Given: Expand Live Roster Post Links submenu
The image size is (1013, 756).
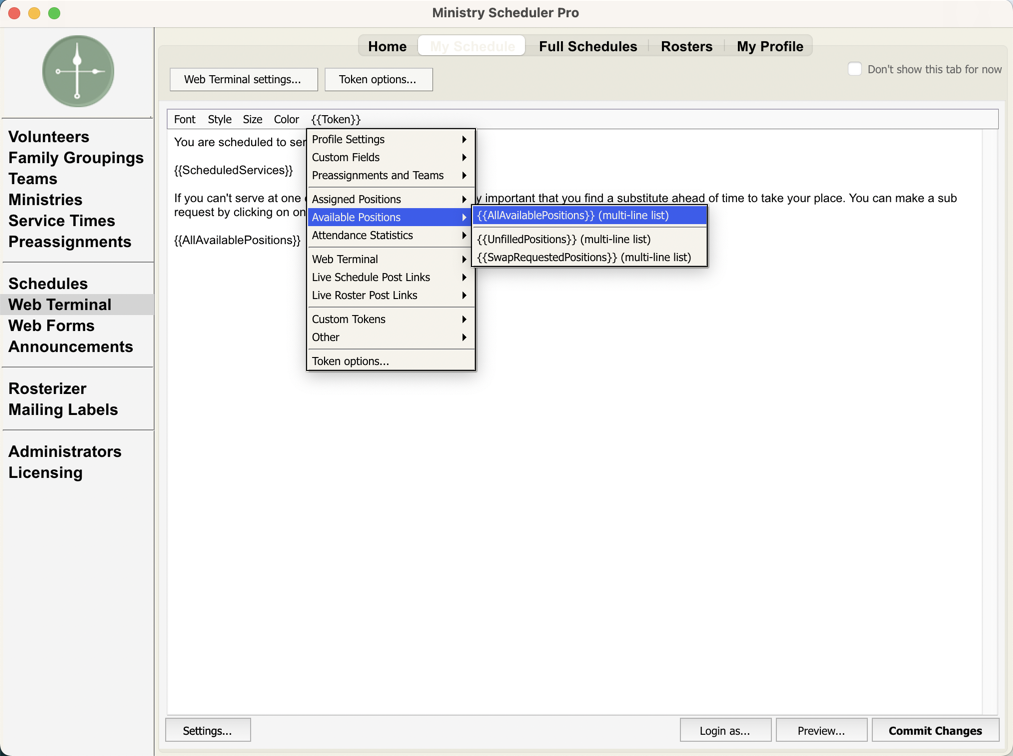Looking at the screenshot, I should coord(391,295).
